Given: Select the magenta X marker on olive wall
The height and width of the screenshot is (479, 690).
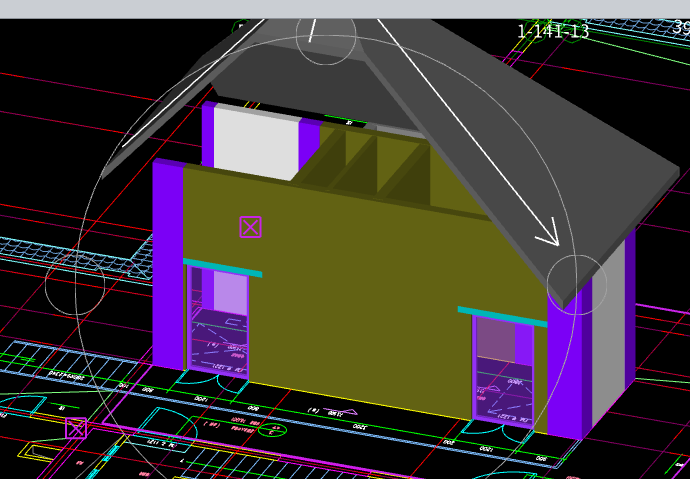Looking at the screenshot, I should [x=250, y=227].
